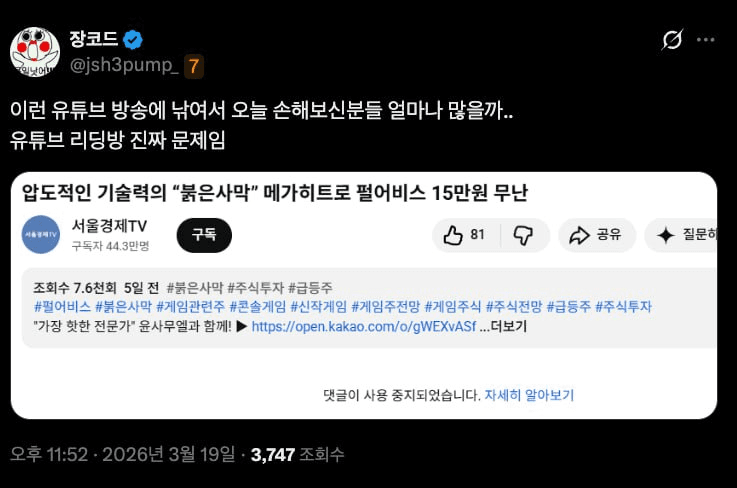Viewport: 737px width, 488px height.
Task: Click the black 구독 subscribe button
Action: (x=204, y=235)
